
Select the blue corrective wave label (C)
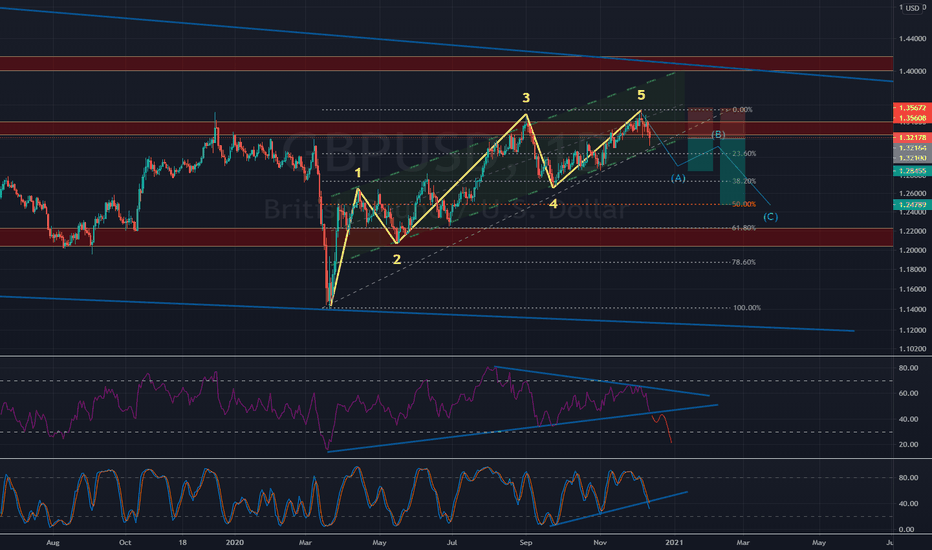[770, 217]
